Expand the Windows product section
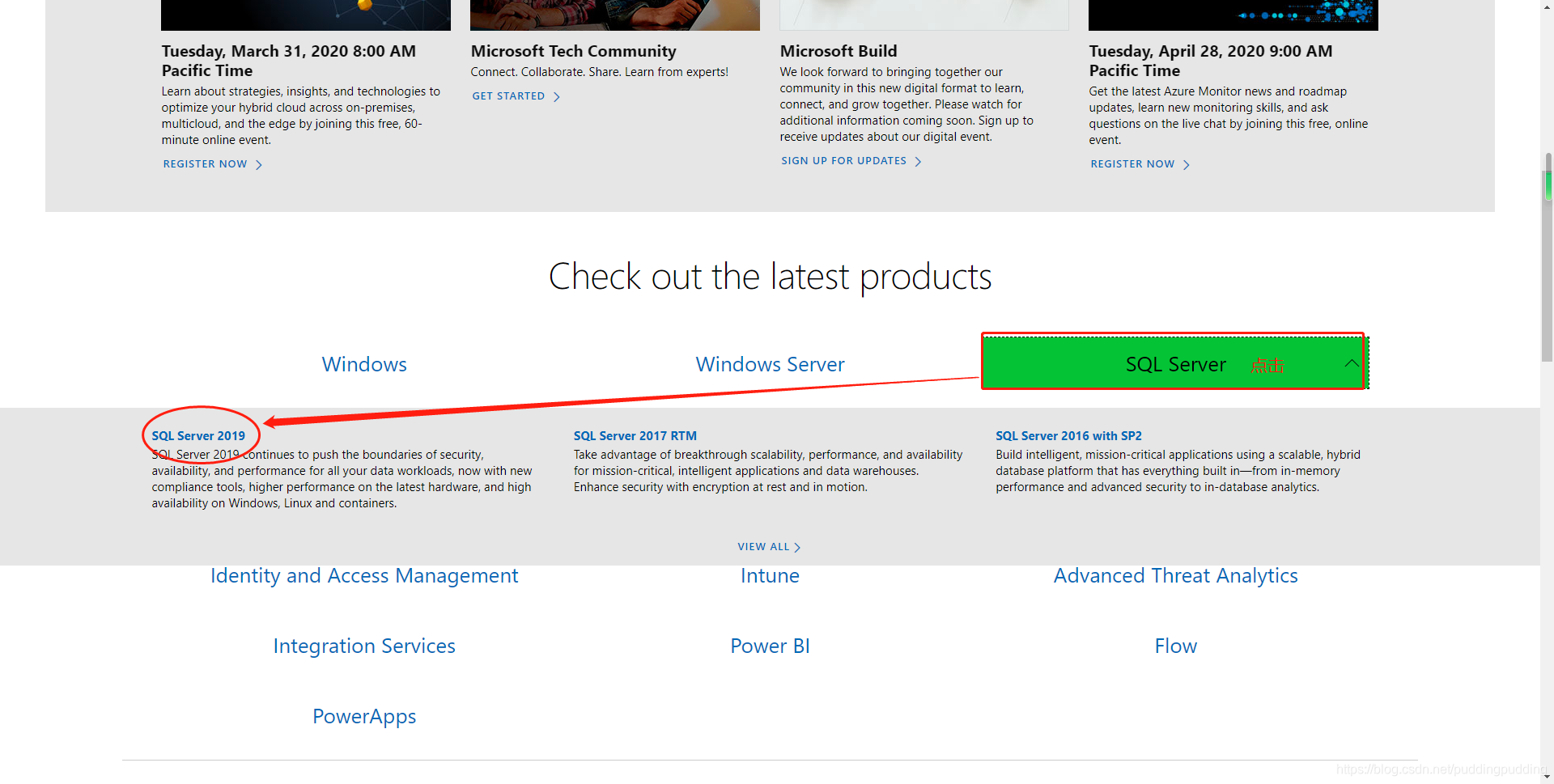The image size is (1554, 784). (364, 364)
